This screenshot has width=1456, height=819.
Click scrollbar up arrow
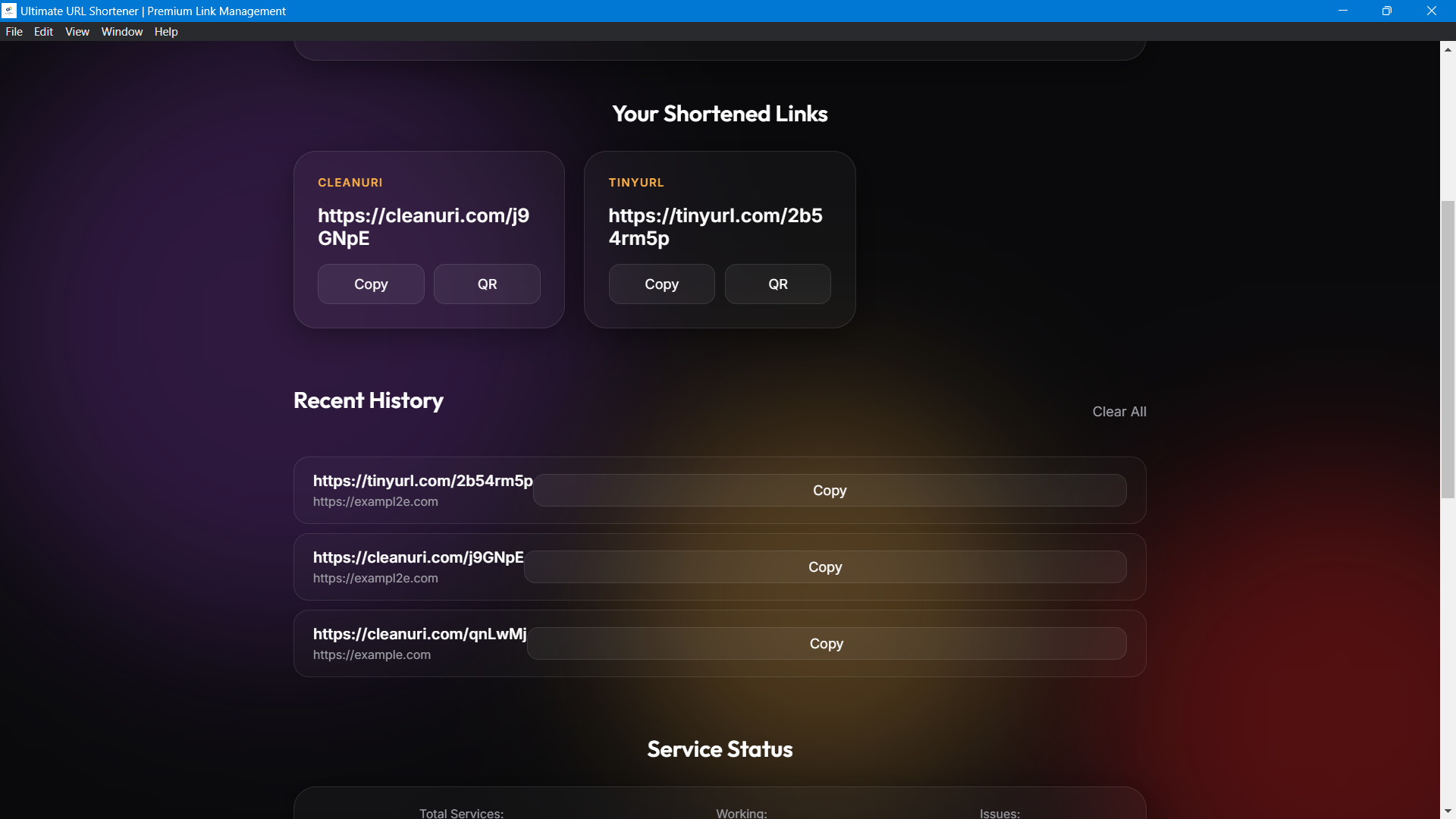click(1448, 49)
